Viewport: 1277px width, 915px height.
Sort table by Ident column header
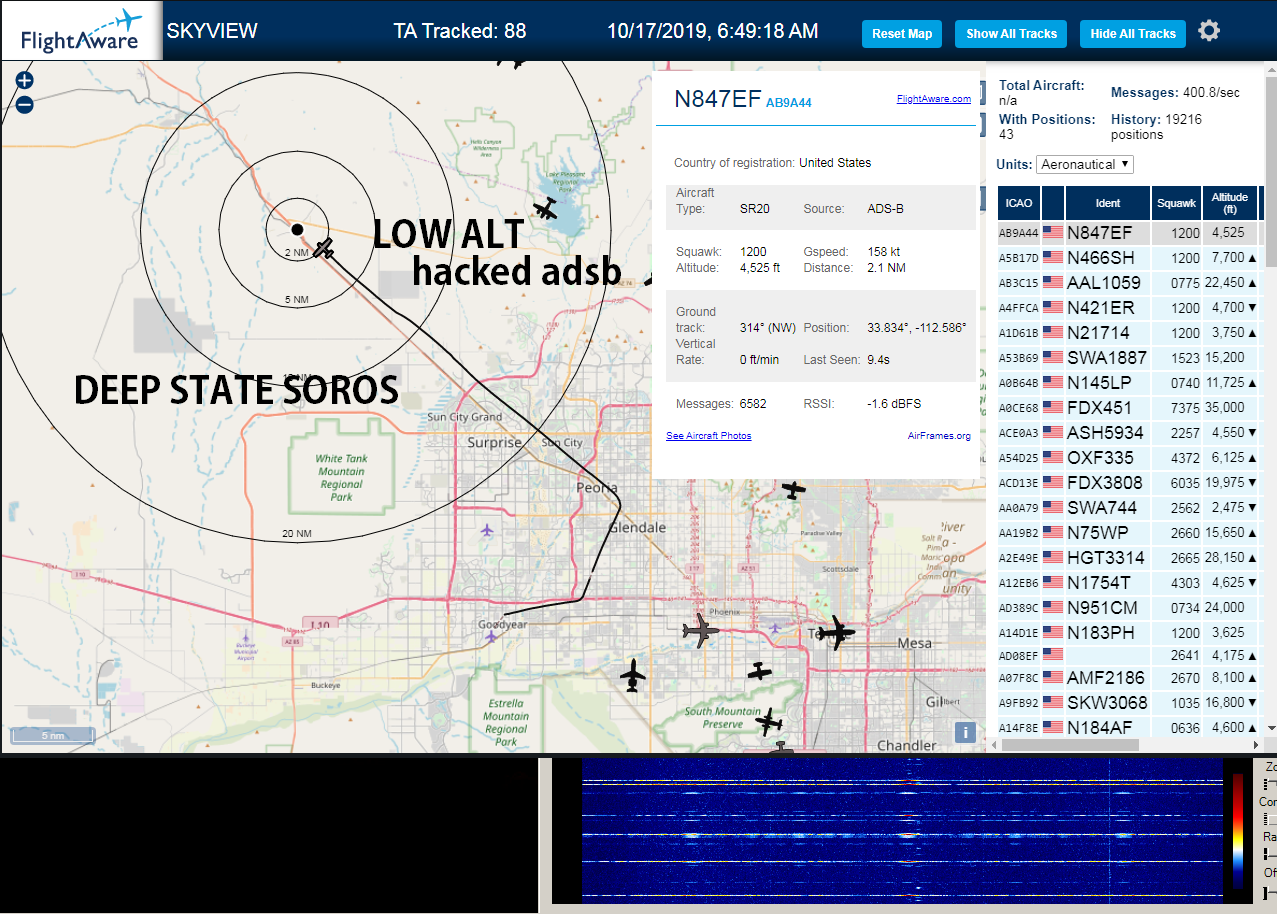pyautogui.click(x=1108, y=203)
